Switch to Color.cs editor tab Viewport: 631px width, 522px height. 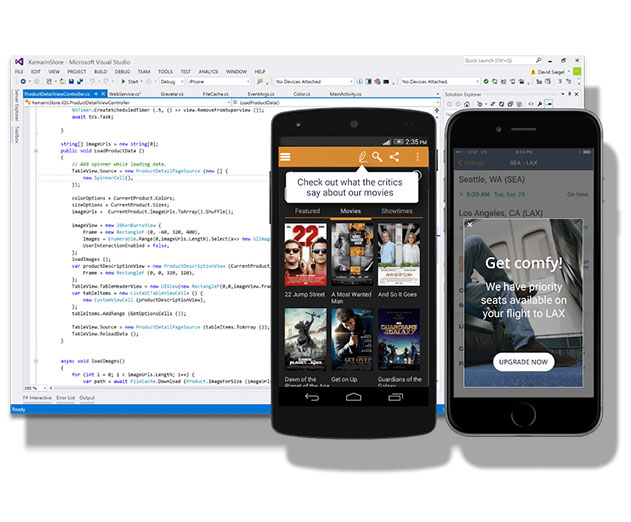click(x=302, y=94)
